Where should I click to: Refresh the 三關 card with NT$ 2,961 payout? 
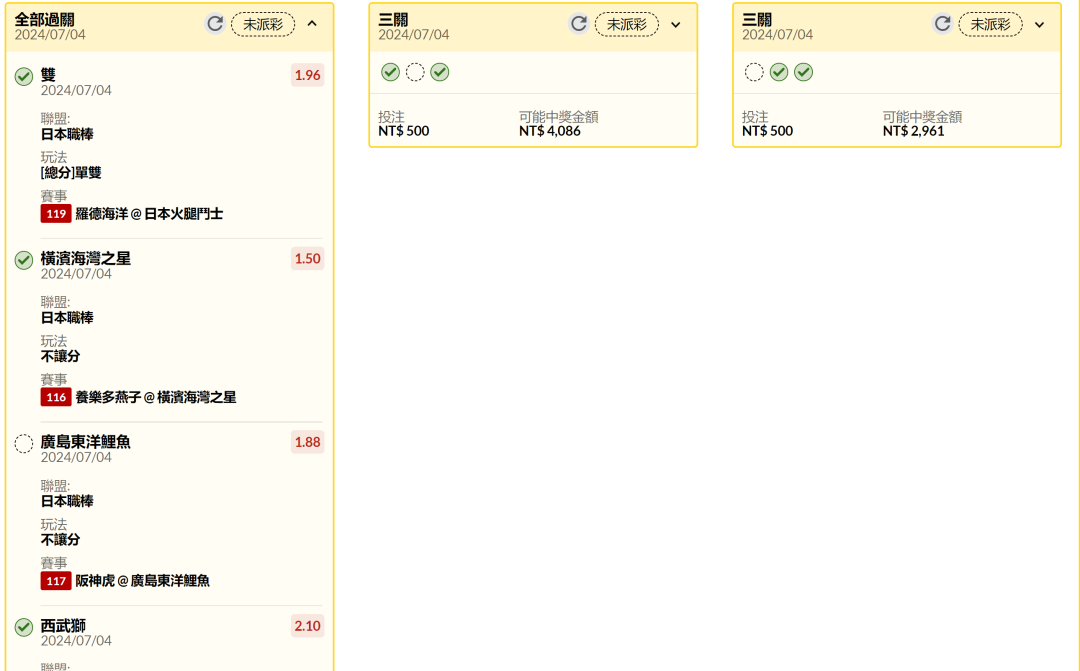(942, 24)
